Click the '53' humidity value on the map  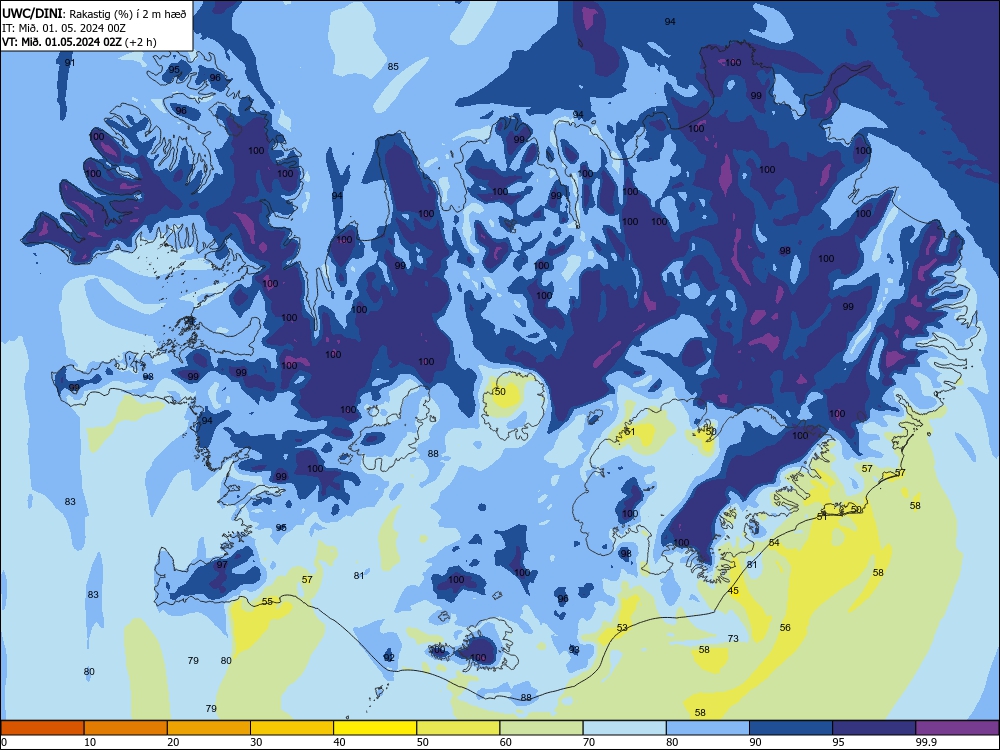pyautogui.click(x=622, y=628)
